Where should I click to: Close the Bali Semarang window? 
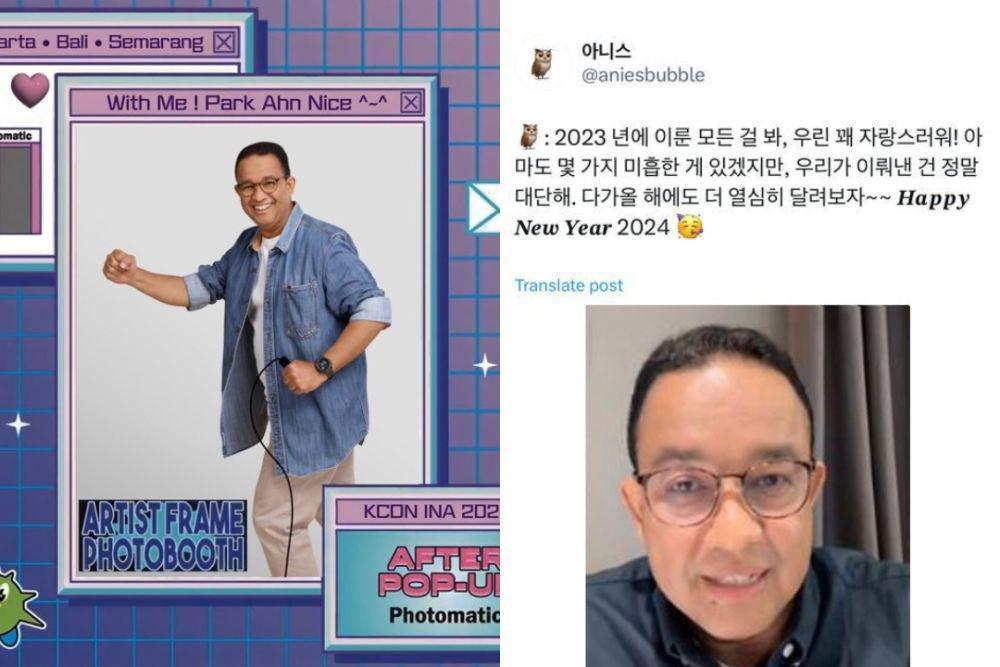click(x=224, y=43)
